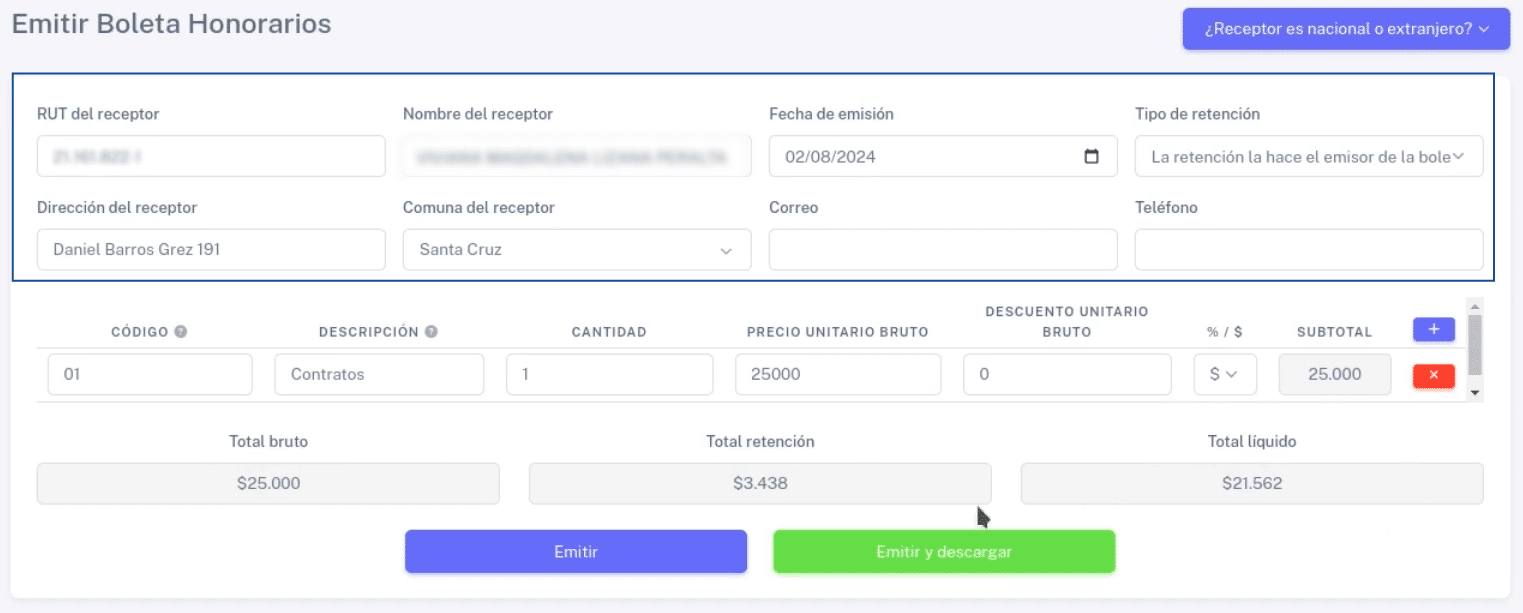
Task: Open the Tipo de retención dropdown
Action: (x=1309, y=156)
